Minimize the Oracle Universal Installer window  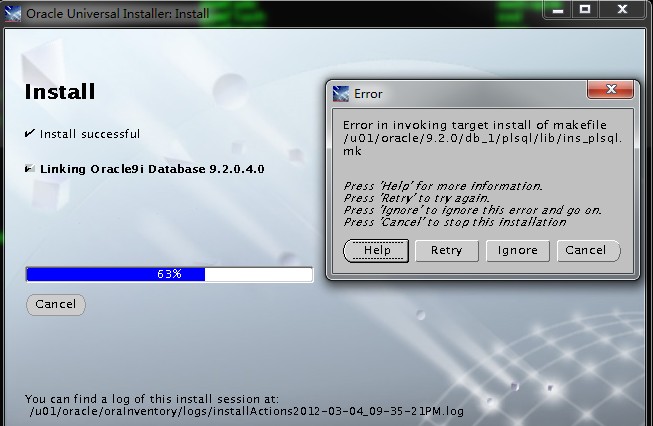(558, 9)
